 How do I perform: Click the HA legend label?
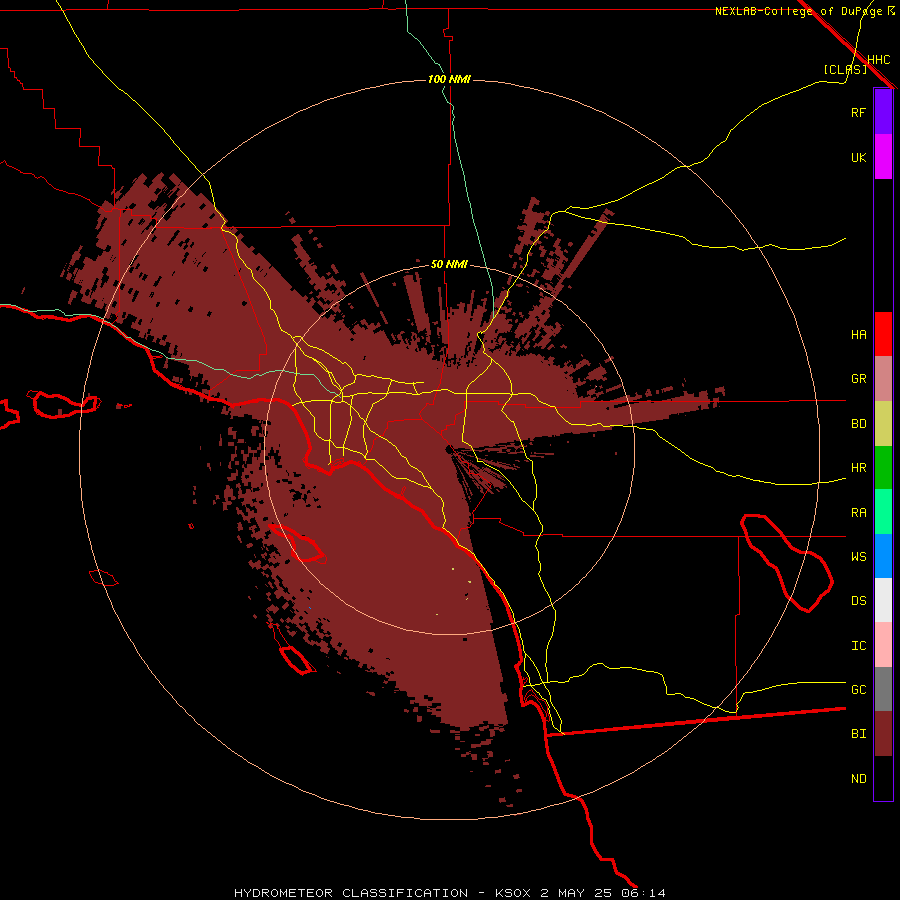(x=859, y=335)
